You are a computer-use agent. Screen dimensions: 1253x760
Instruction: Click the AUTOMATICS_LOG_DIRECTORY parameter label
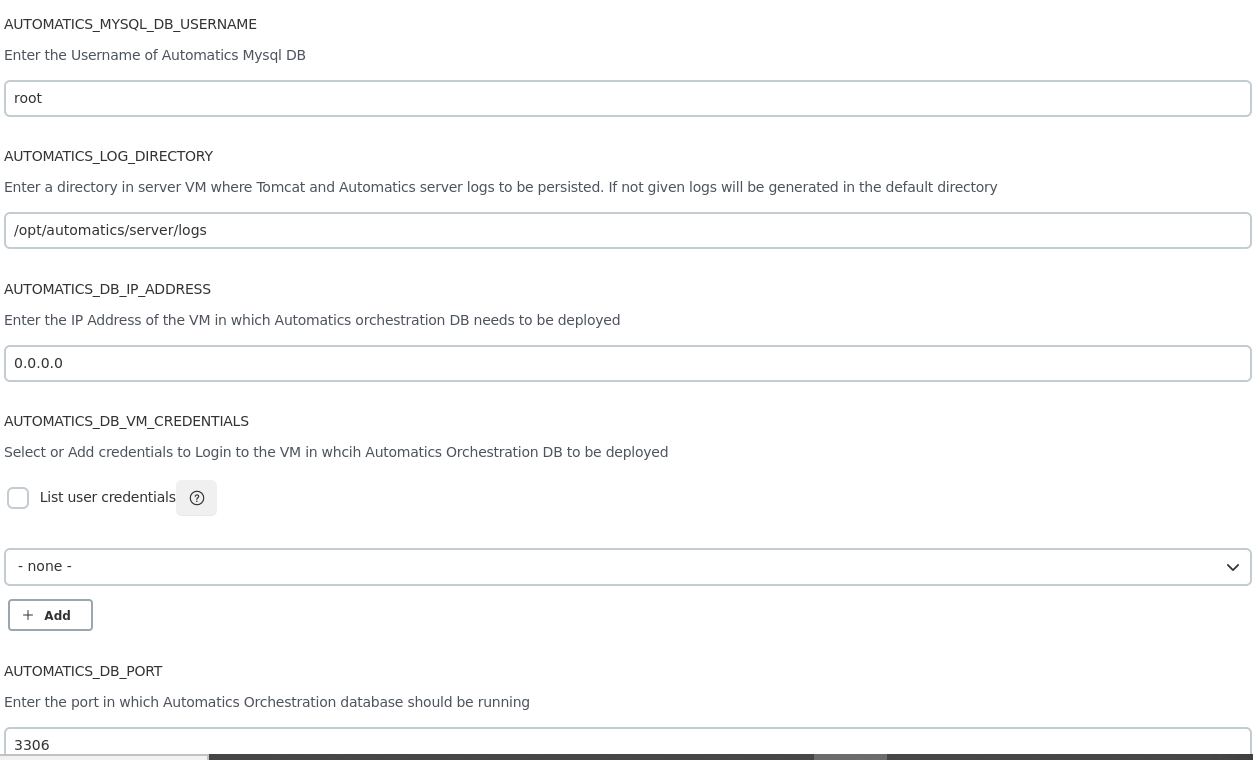pos(108,156)
